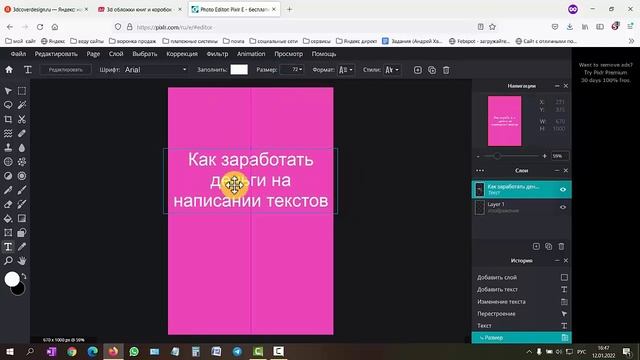Click duplicate icon at Layers panel bottom
This screenshot has width=640, height=360.
pyautogui.click(x=549, y=246)
